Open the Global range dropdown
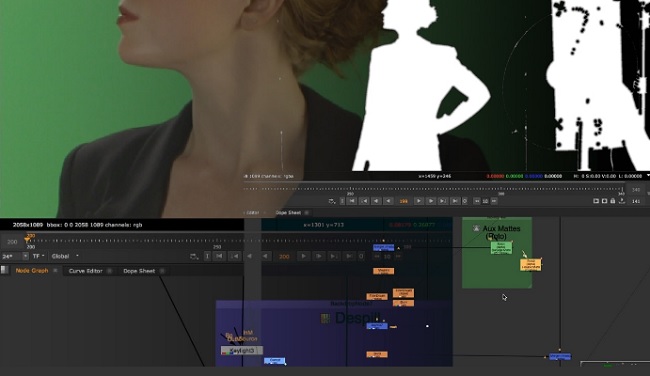 point(65,256)
